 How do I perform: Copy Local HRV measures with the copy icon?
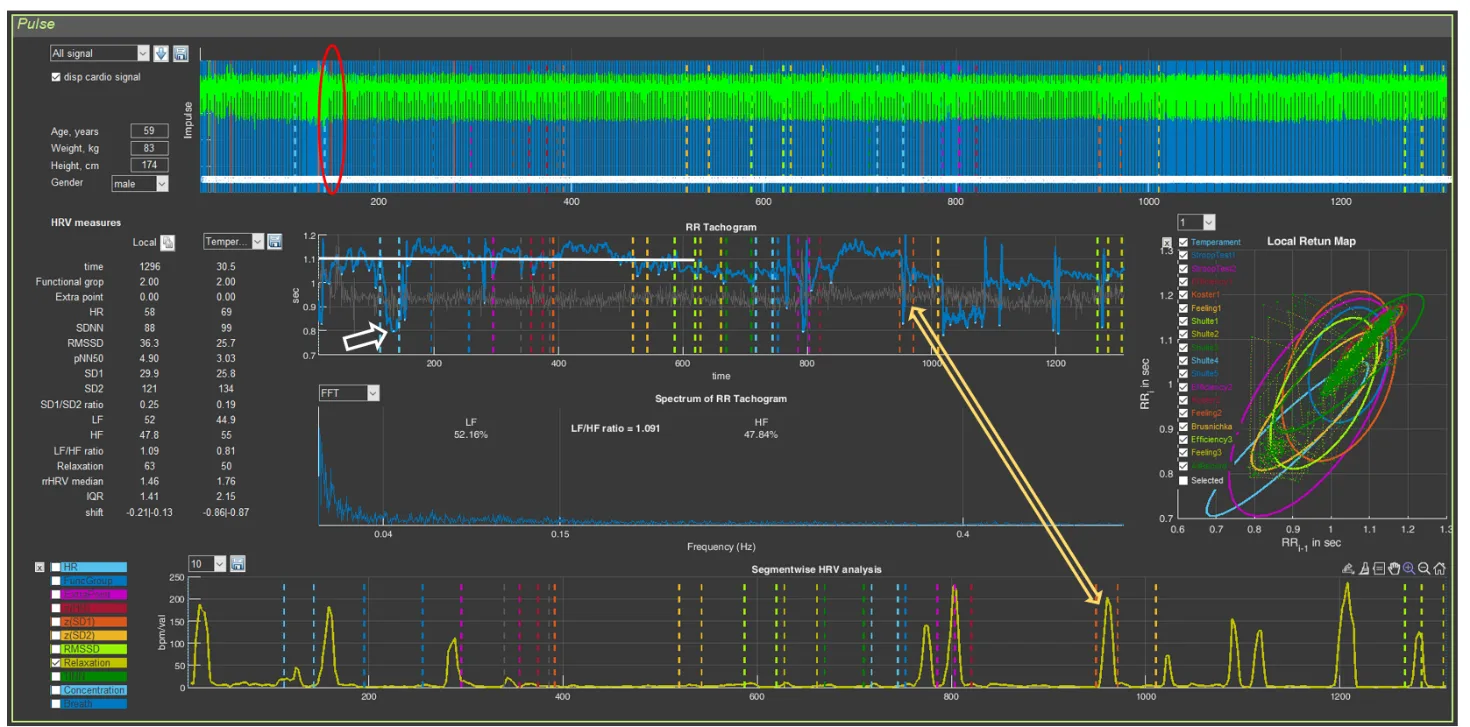point(169,242)
